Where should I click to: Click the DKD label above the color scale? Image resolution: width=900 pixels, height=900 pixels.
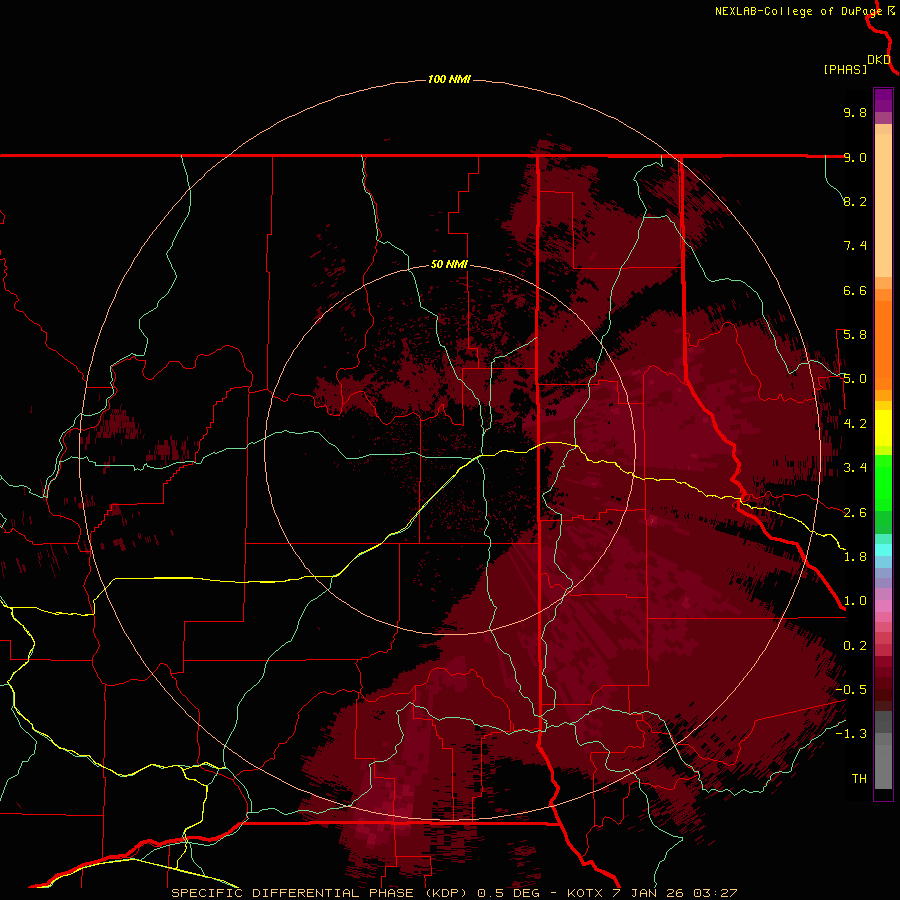[x=879, y=59]
